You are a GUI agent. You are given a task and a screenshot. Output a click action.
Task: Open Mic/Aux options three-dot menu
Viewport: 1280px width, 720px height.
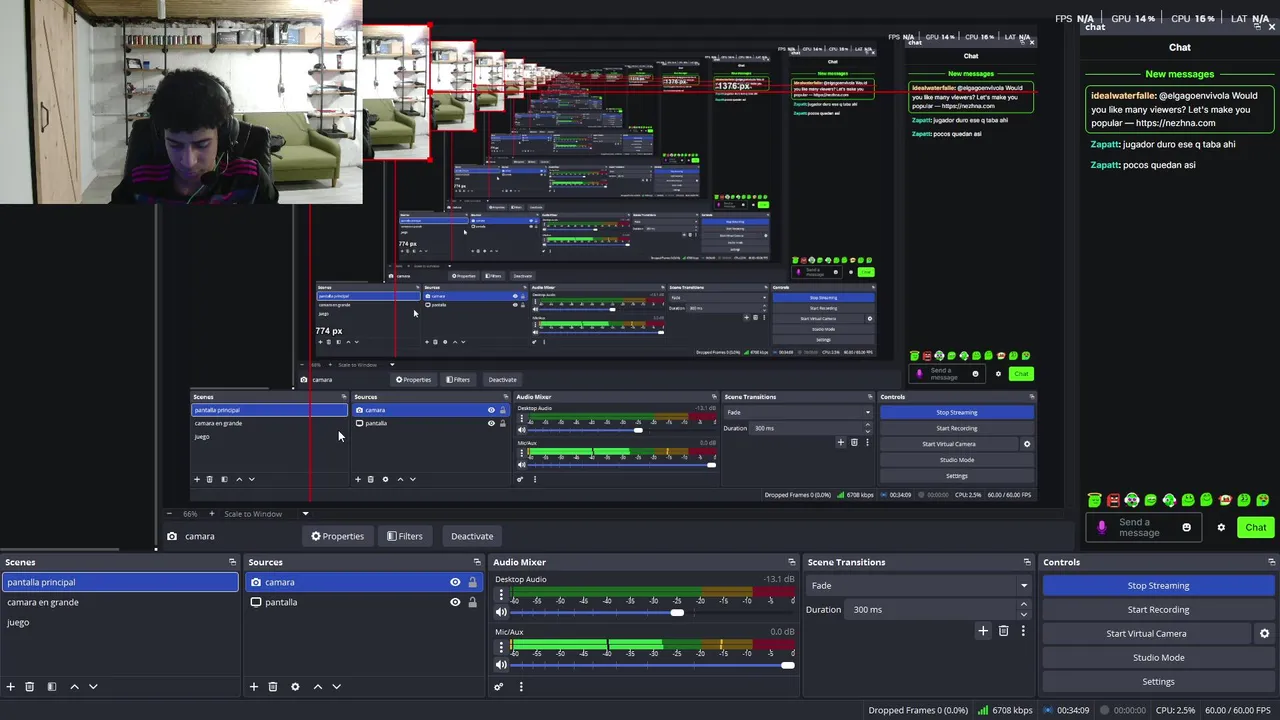501,647
